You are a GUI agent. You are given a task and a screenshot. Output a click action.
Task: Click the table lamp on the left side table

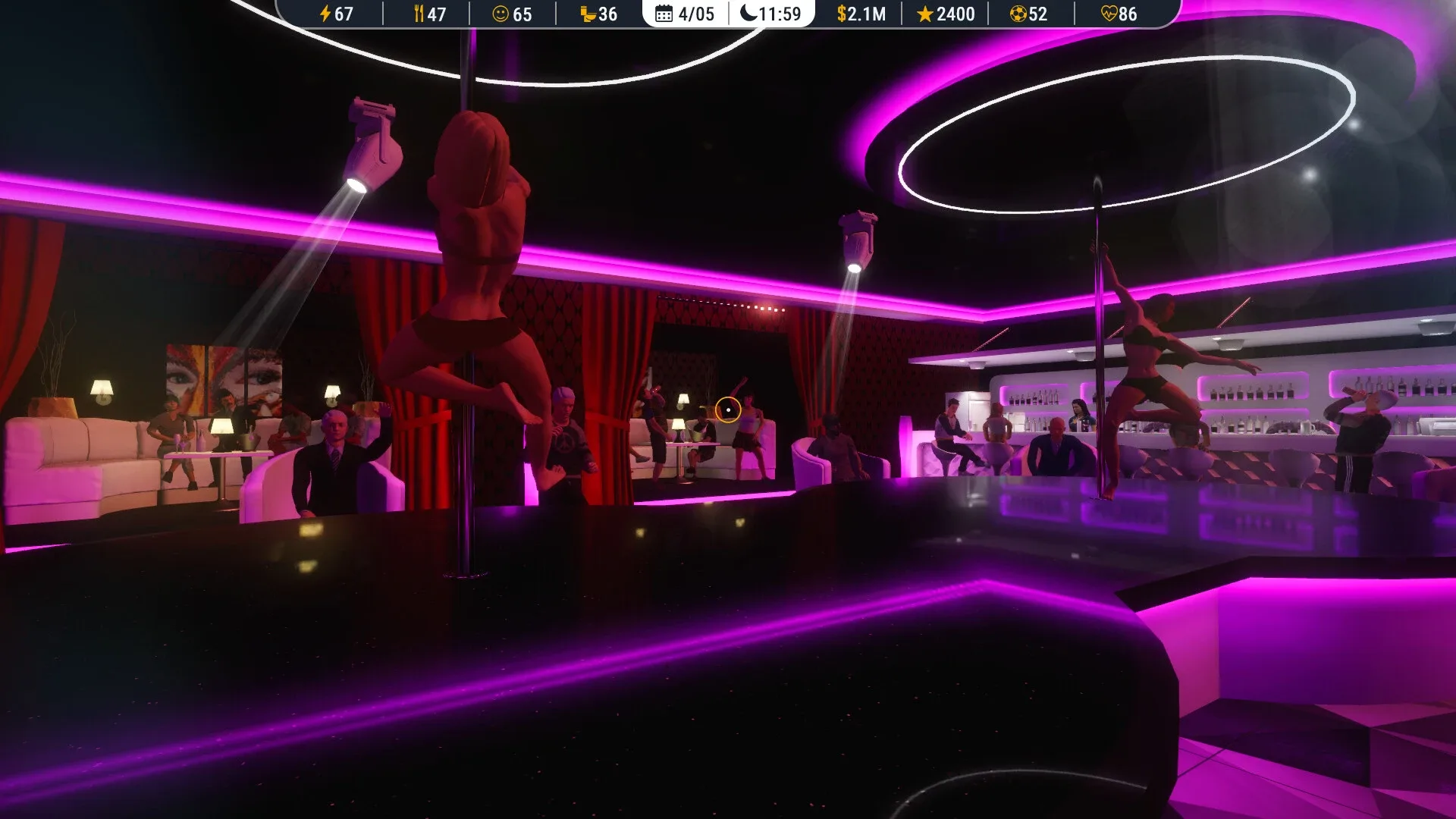coord(222,426)
